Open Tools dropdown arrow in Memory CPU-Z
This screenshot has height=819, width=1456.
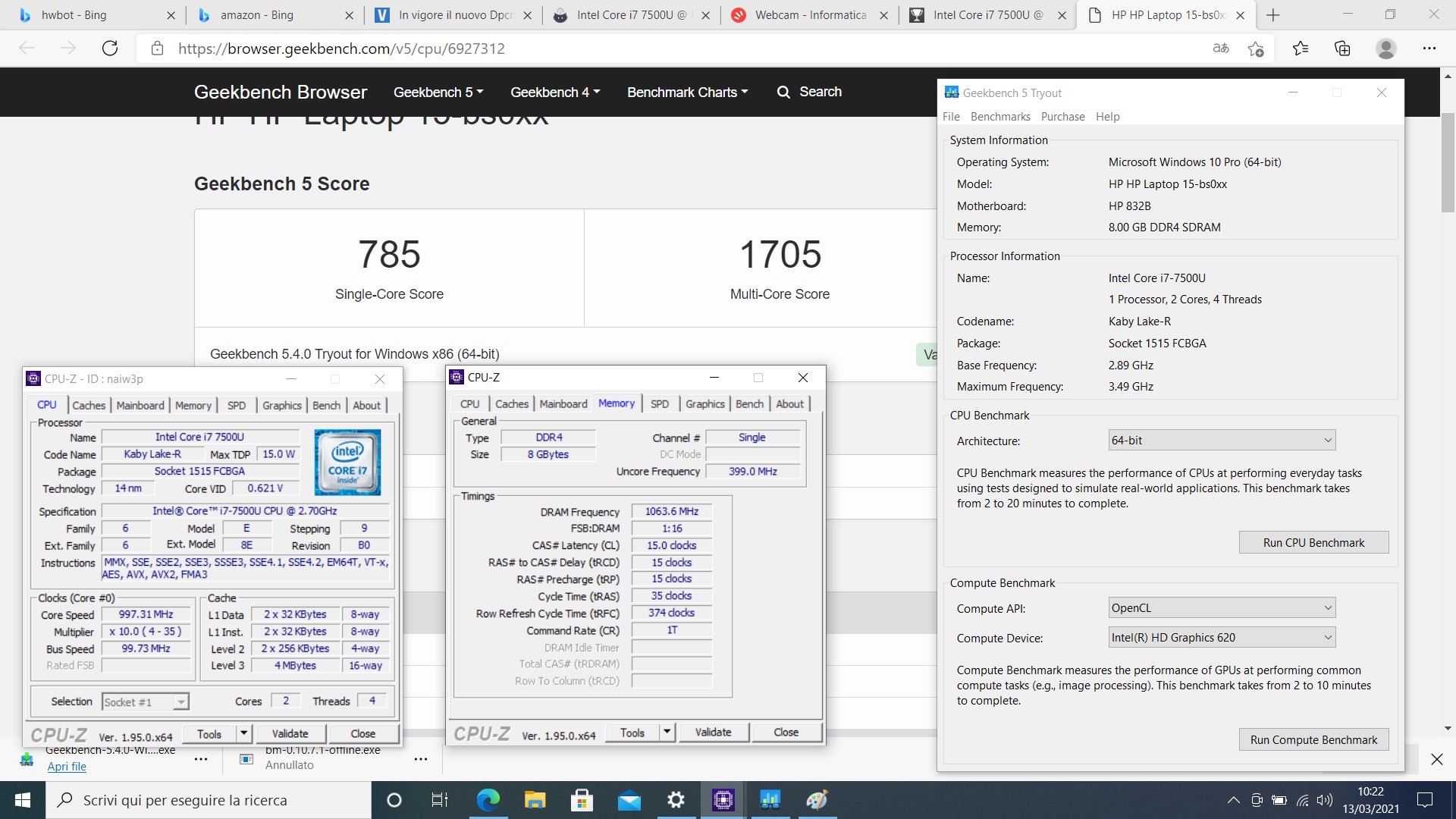click(667, 732)
